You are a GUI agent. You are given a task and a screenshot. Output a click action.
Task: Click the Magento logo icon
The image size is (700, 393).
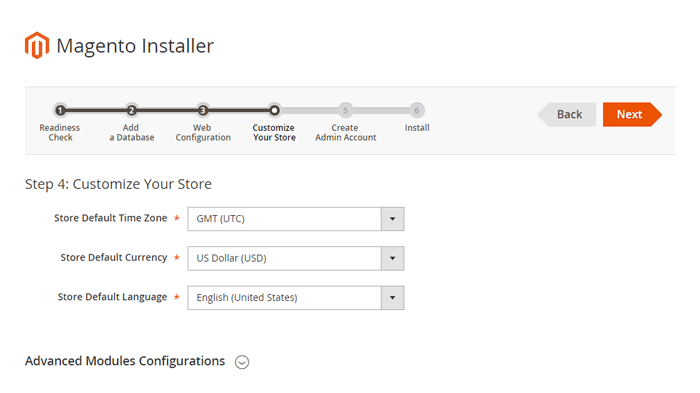[x=37, y=45]
